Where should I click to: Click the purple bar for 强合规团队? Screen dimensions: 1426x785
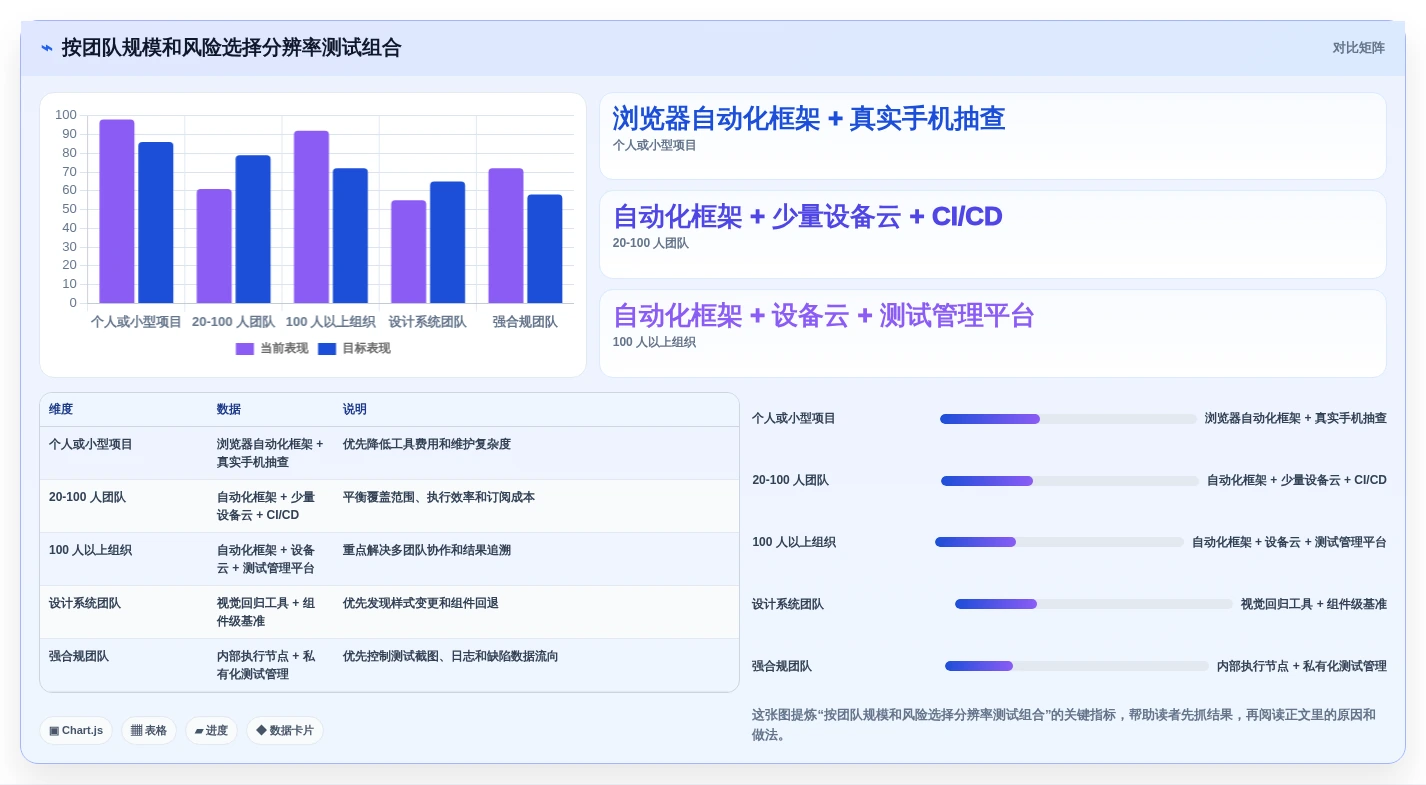click(506, 236)
